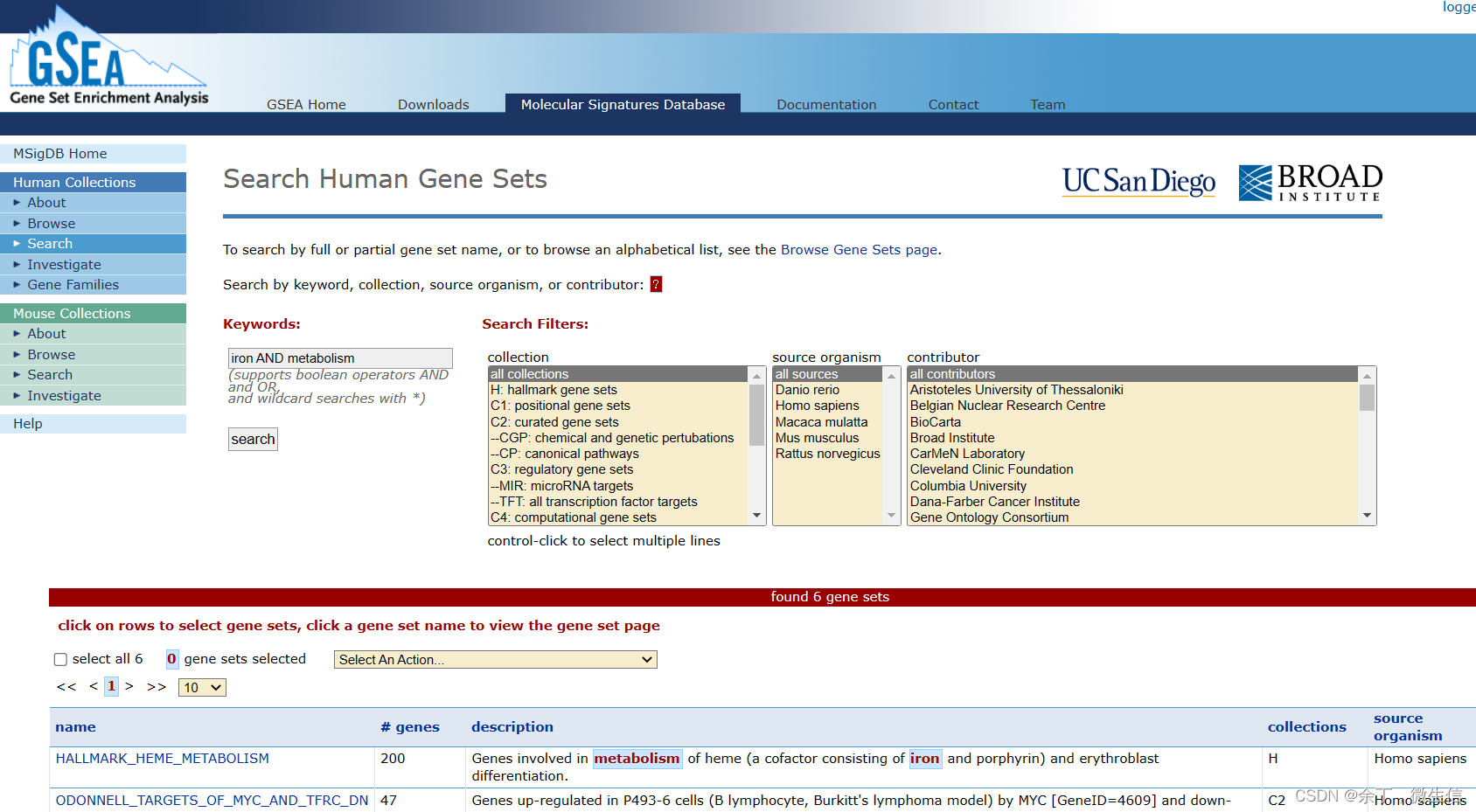This screenshot has width=1476, height=812.
Task: Open the GSEA Home tab
Action: point(306,104)
